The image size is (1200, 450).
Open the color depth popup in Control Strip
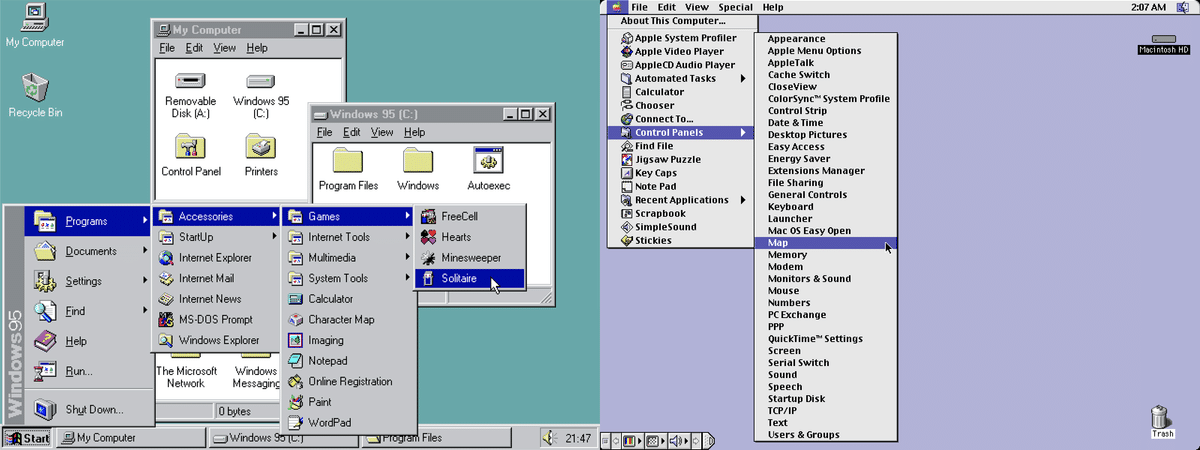point(631,440)
